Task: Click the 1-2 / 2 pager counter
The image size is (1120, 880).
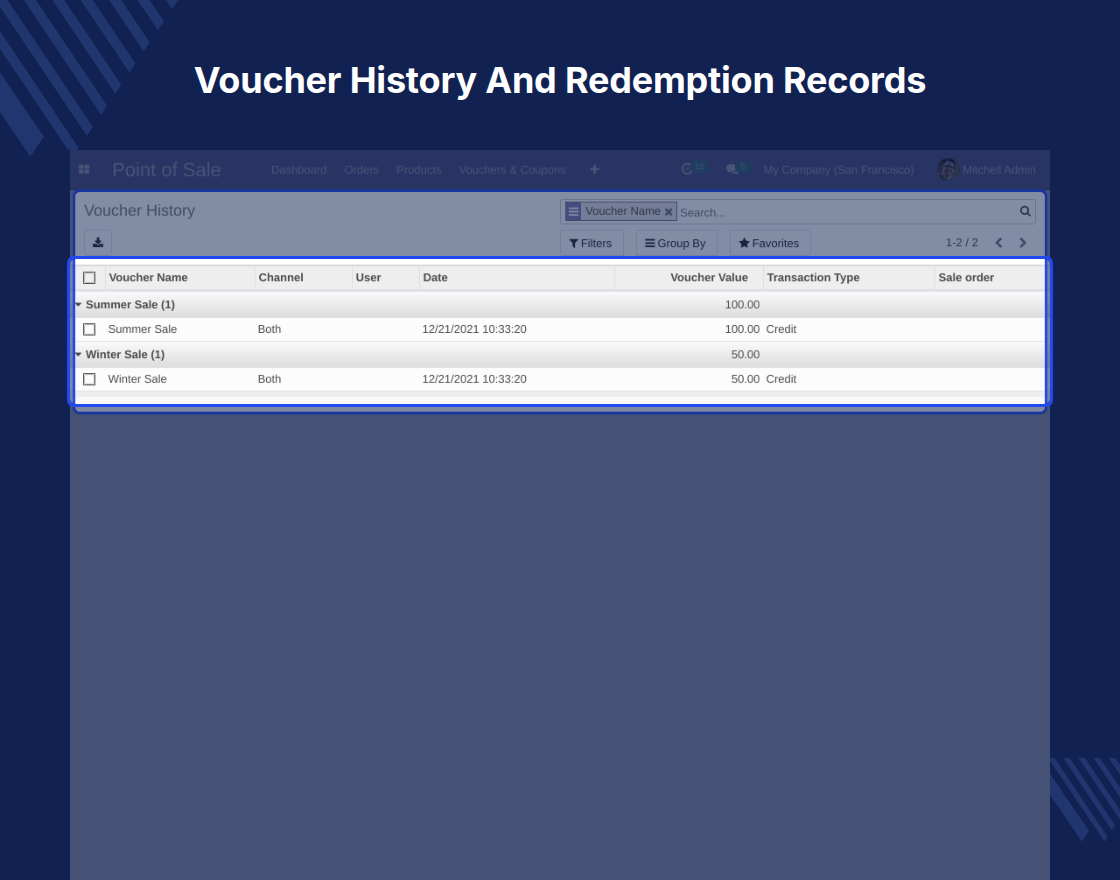Action: pos(961,243)
